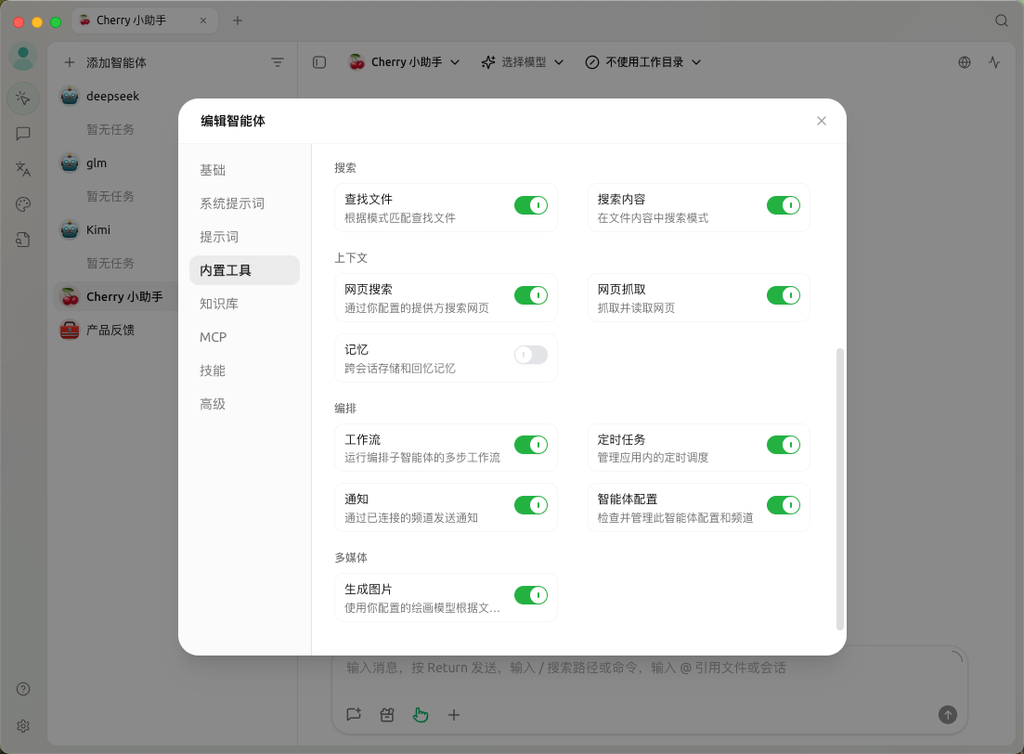Toggle the 搜索内容 switch
1024x754 pixels.
pyautogui.click(x=783, y=206)
